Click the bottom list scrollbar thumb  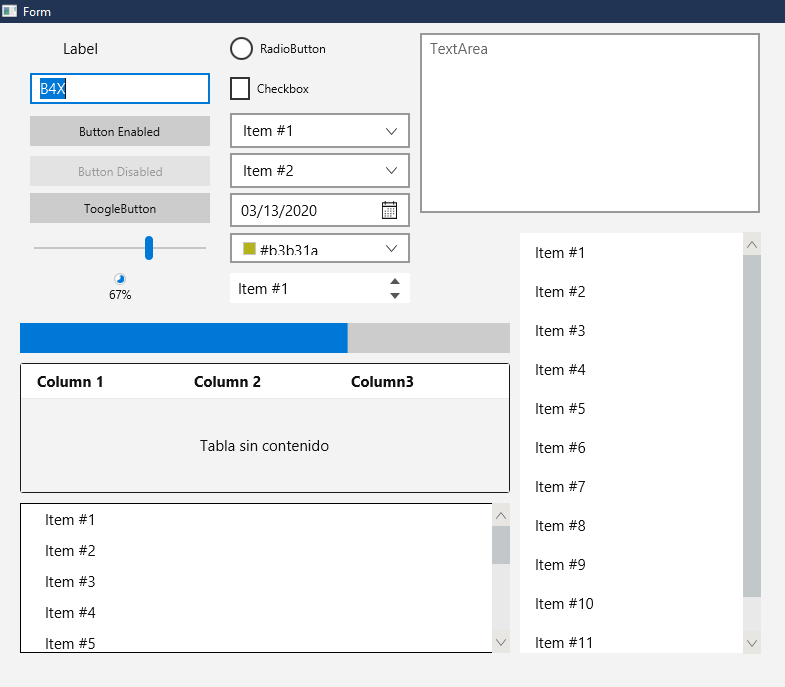501,545
